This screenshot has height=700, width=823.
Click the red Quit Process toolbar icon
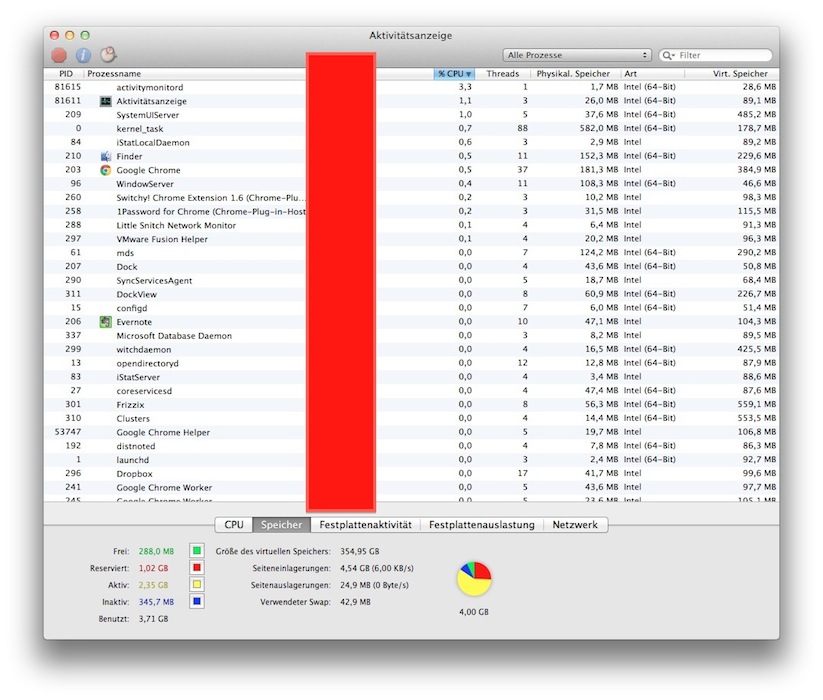click(x=59, y=55)
